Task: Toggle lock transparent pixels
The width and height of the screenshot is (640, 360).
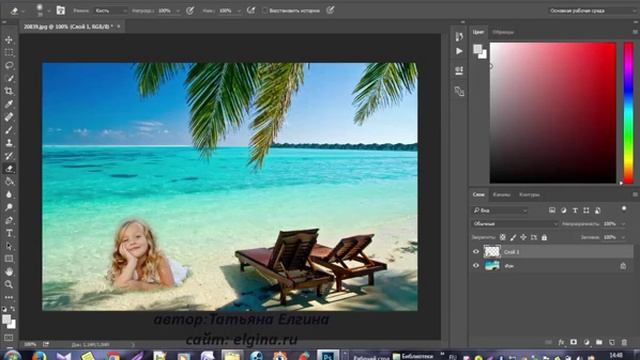Action: point(502,237)
